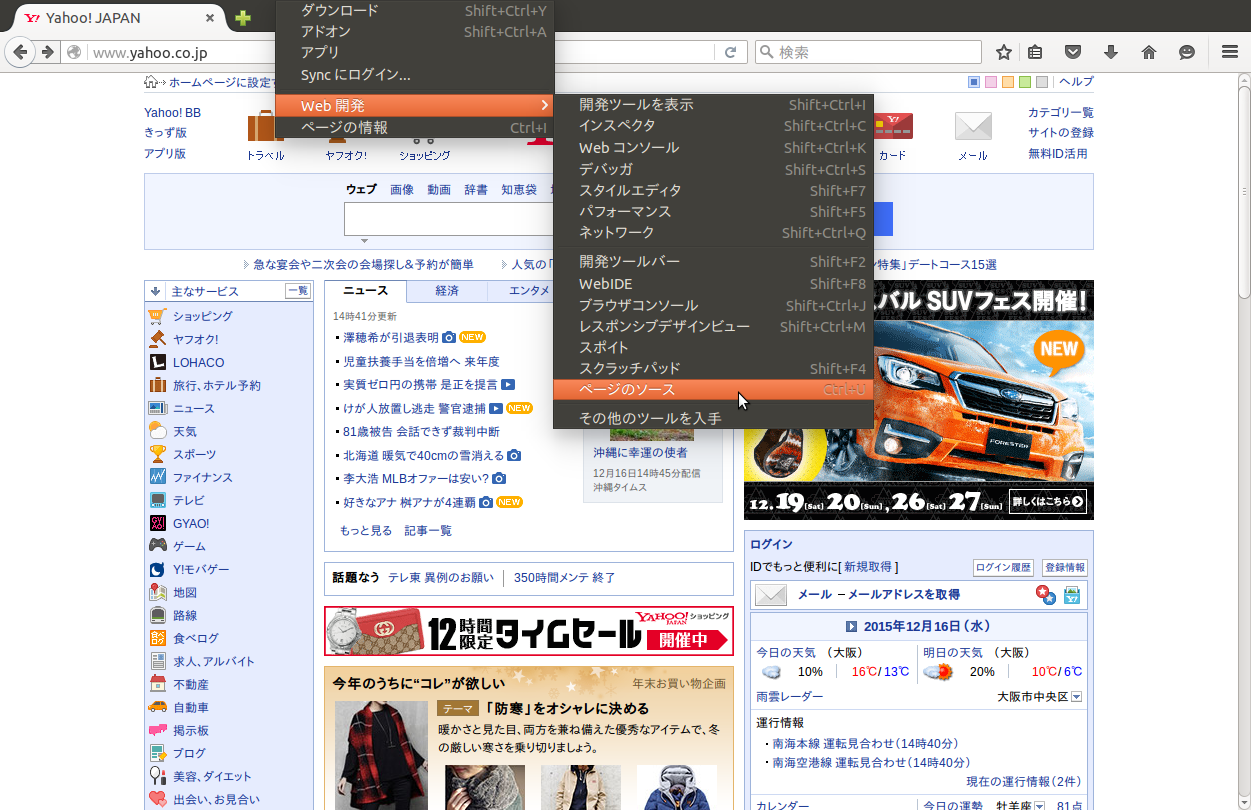1251x810 pixels.
Task: Open a new tab with plus icon
Action: pyautogui.click(x=242, y=18)
